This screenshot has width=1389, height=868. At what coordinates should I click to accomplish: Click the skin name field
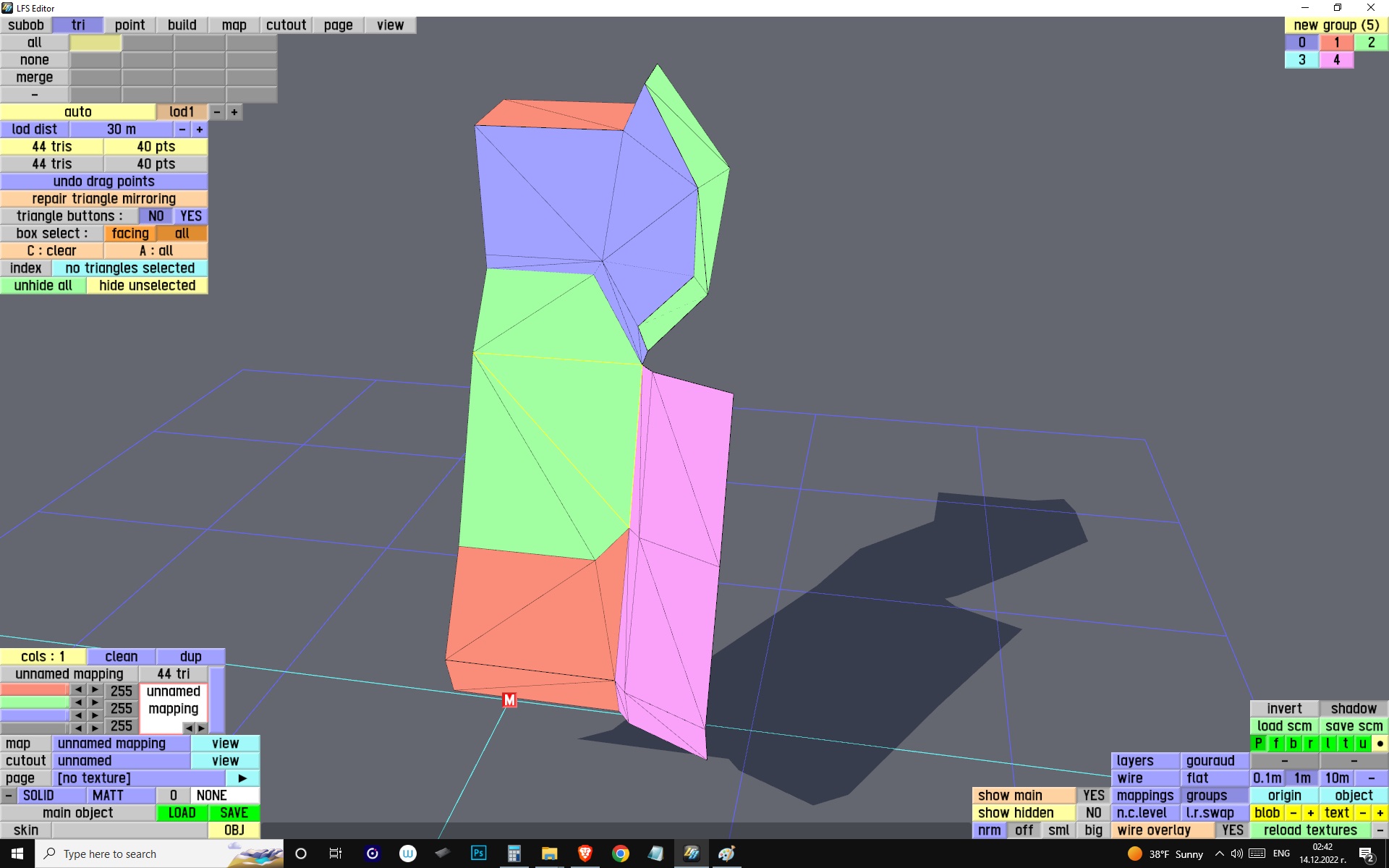point(130,830)
